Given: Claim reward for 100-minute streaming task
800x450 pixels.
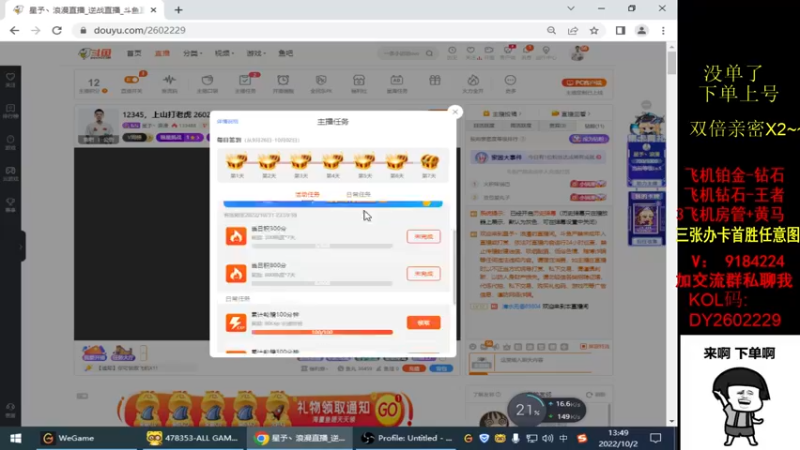Looking at the screenshot, I should coord(423,323).
